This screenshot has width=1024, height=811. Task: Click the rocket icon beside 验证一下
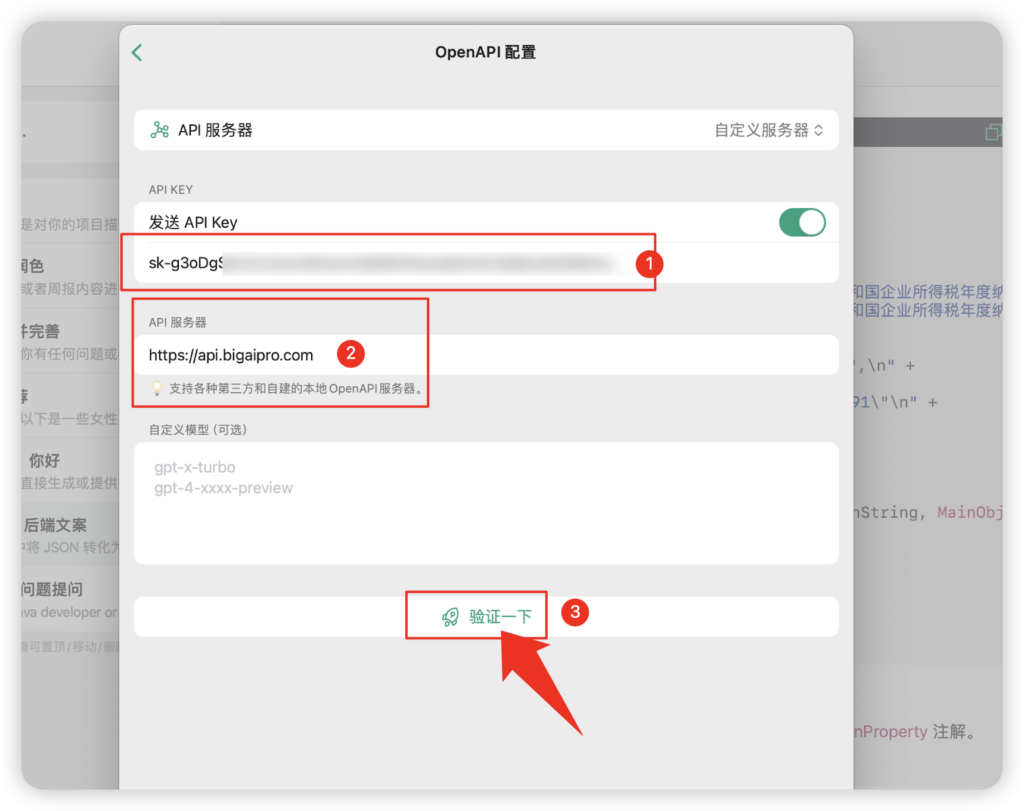pos(450,616)
